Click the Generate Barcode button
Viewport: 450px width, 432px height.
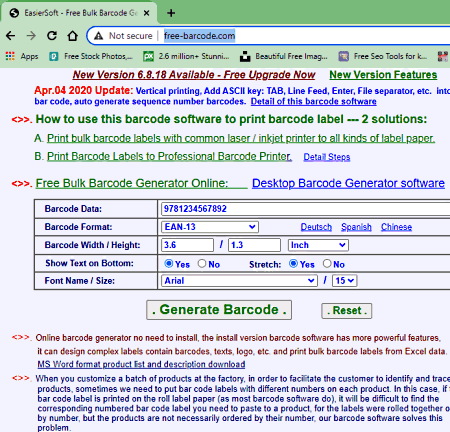click(x=219, y=310)
